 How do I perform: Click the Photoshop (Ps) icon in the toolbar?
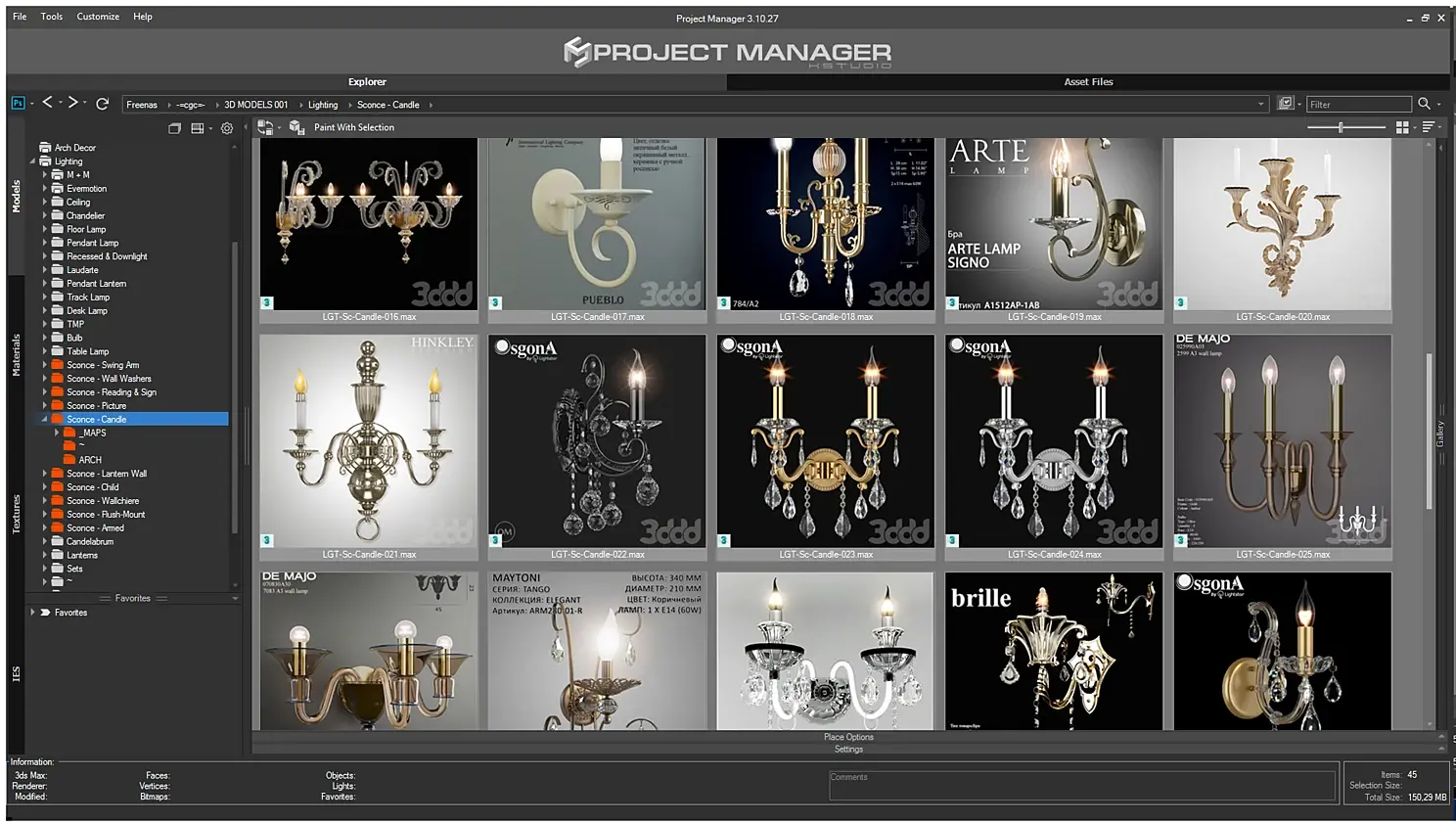(x=18, y=103)
